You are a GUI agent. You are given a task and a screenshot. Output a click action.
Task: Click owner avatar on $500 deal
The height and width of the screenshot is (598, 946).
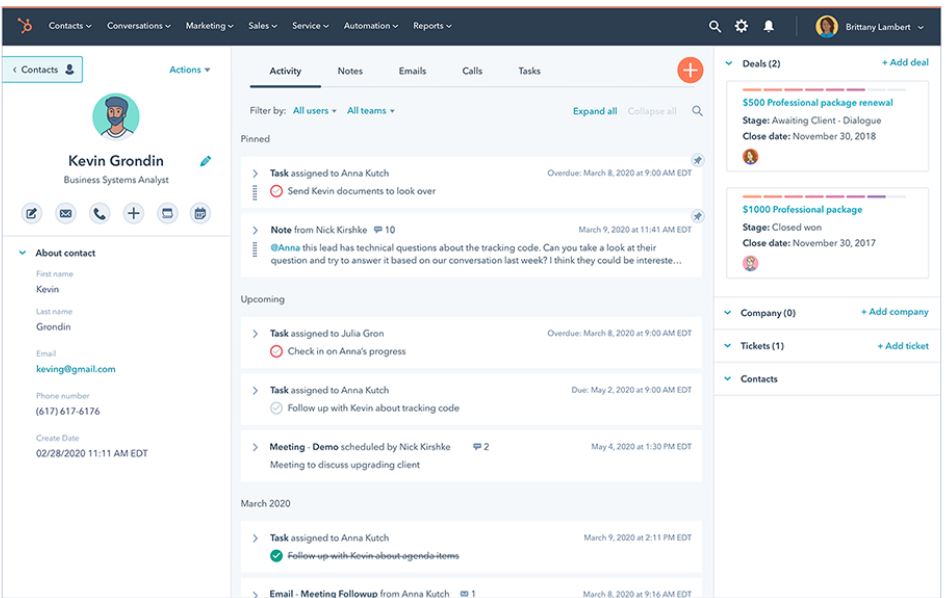[x=750, y=157]
